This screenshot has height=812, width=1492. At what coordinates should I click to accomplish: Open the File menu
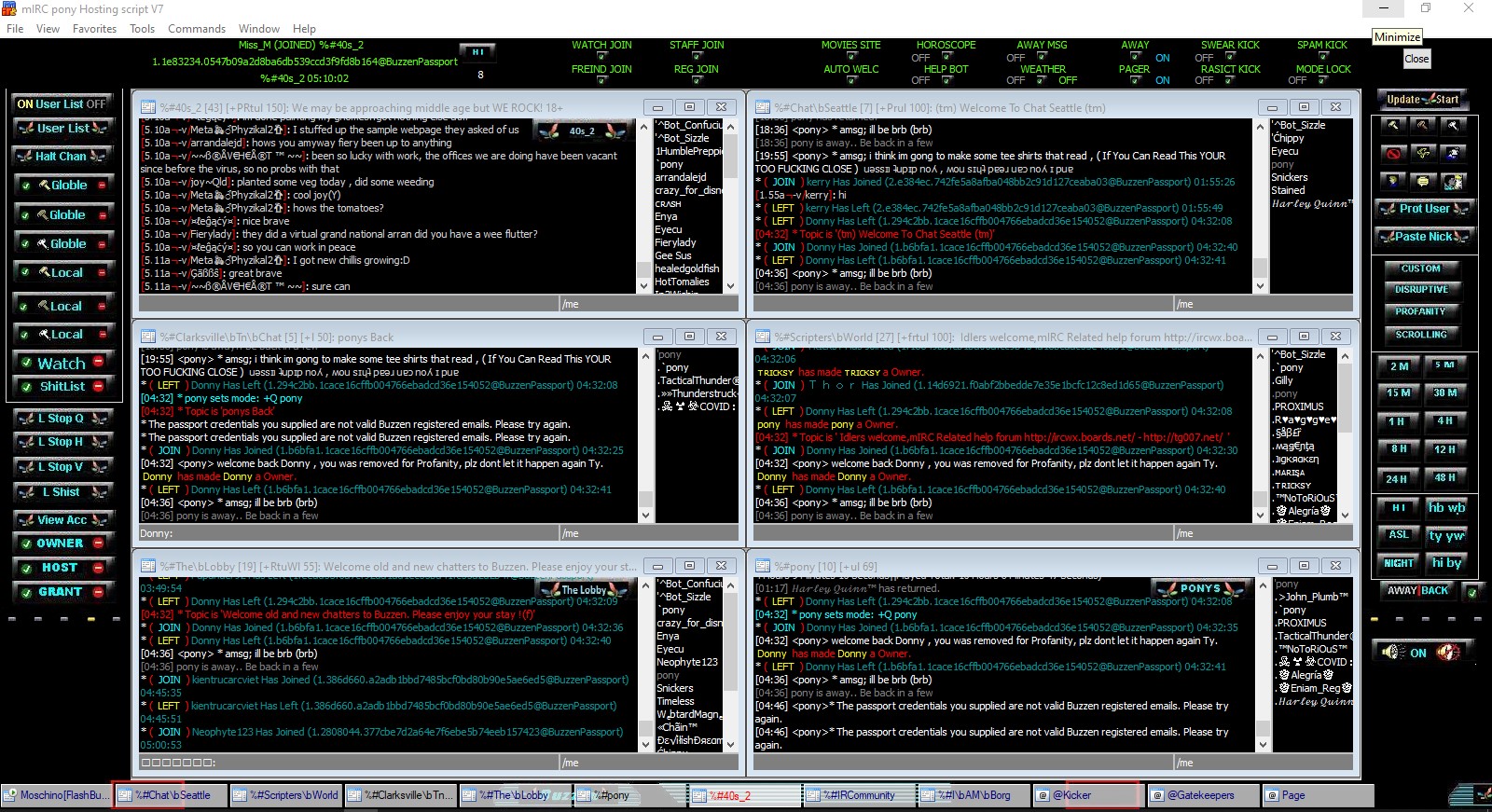(x=15, y=29)
